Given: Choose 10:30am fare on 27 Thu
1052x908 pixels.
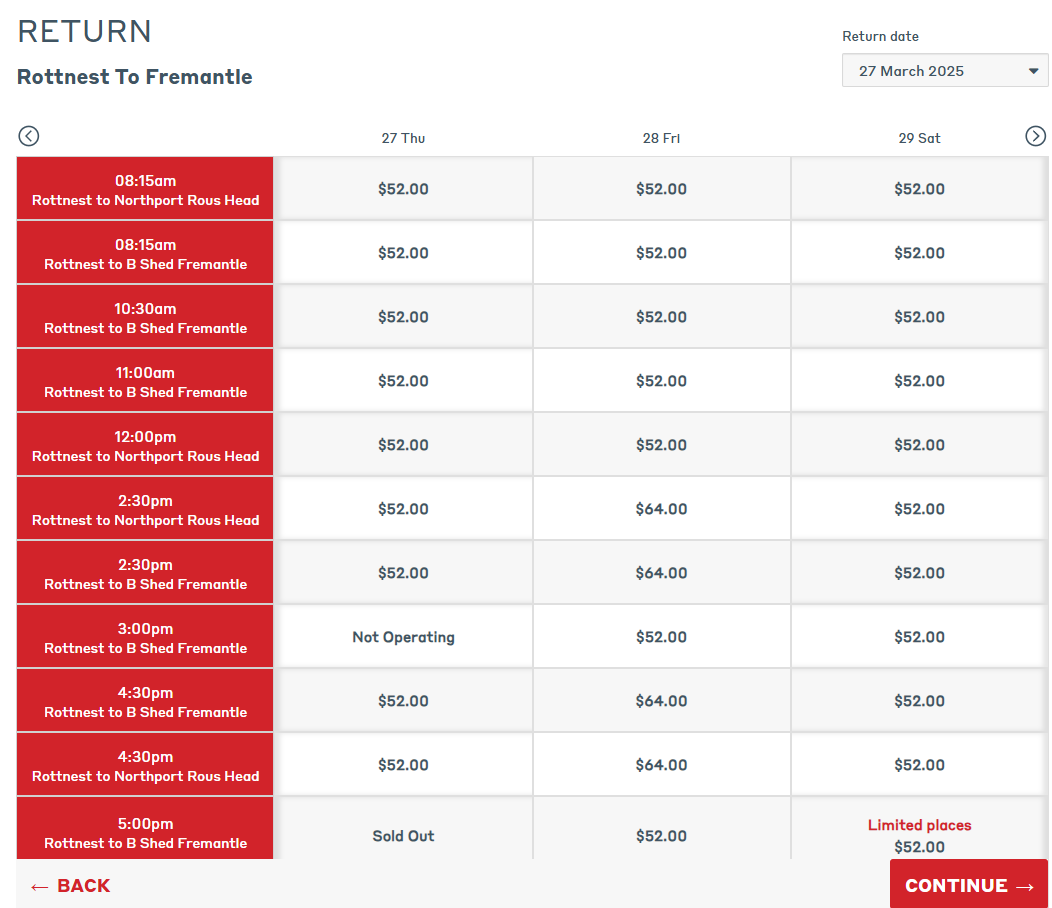Looking at the screenshot, I should (x=403, y=317).
